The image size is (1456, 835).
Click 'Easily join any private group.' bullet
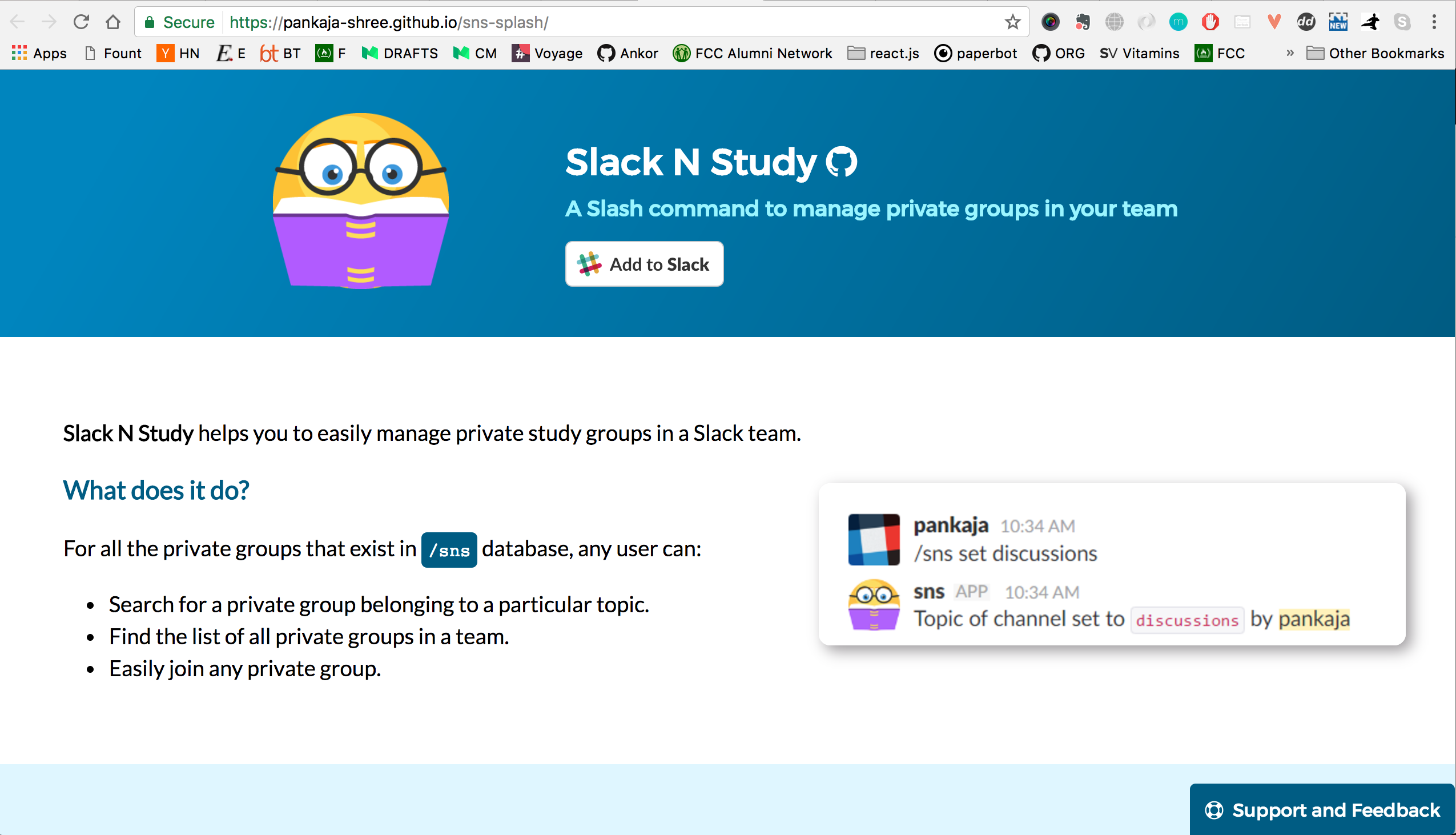coord(245,669)
